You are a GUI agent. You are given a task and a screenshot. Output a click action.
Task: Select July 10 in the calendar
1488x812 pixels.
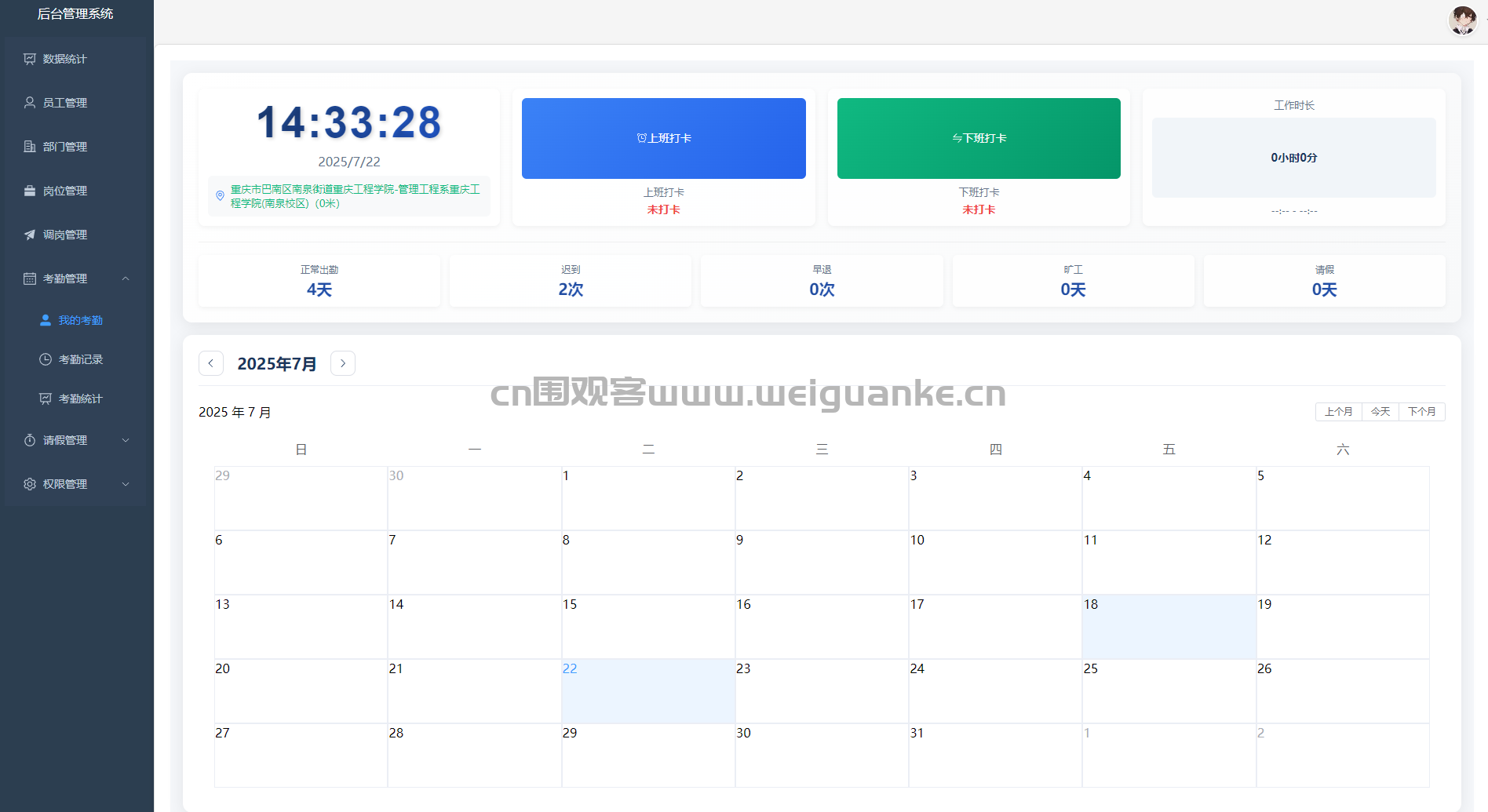pyautogui.click(x=995, y=563)
